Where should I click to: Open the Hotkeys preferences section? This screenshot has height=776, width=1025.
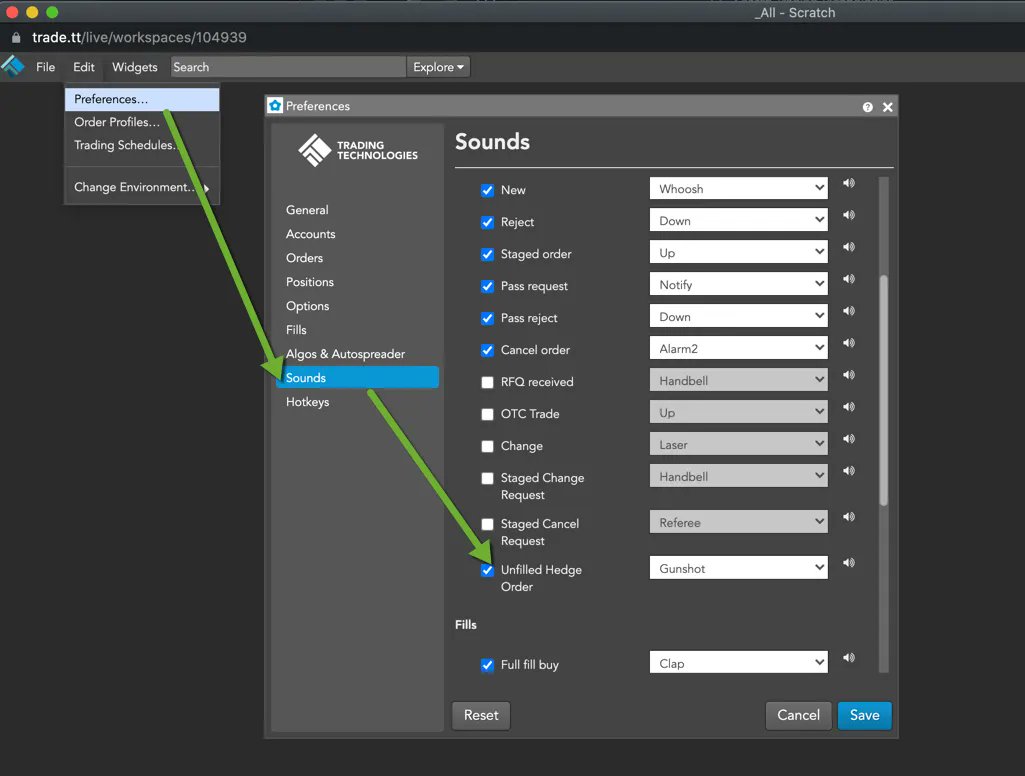[307, 402]
